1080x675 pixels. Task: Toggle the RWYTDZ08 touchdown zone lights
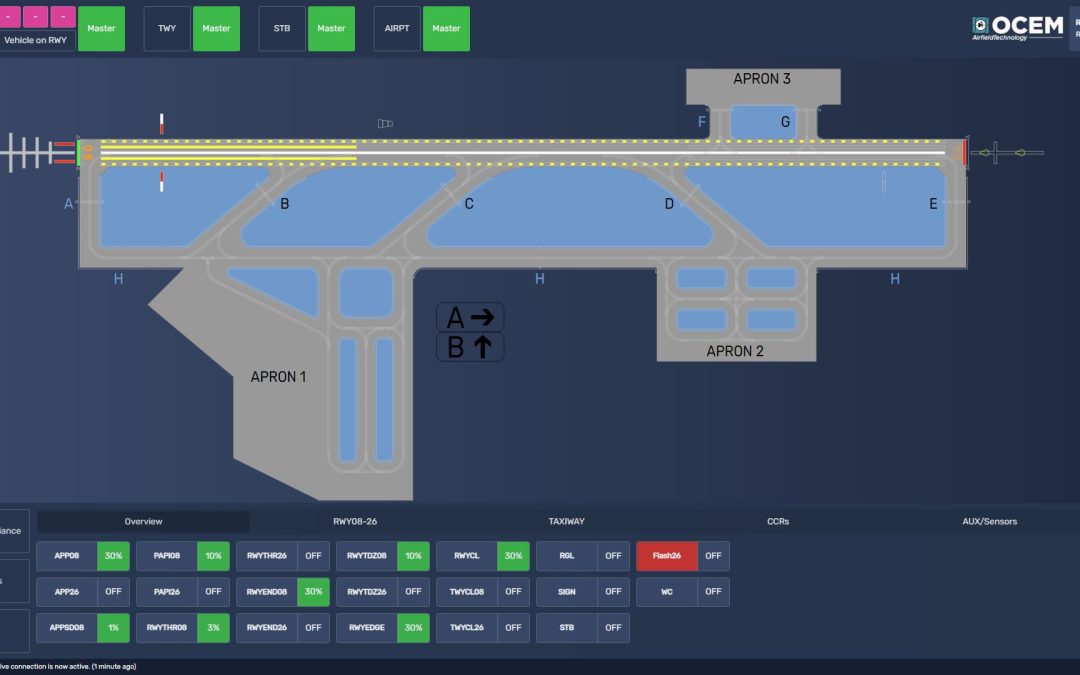pyautogui.click(x=383, y=556)
